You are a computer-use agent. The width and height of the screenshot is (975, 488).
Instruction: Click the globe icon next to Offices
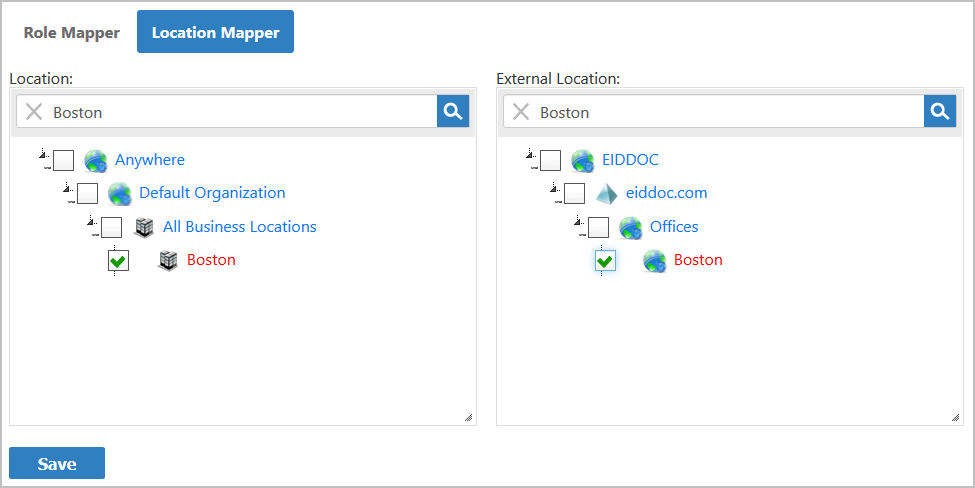(630, 227)
